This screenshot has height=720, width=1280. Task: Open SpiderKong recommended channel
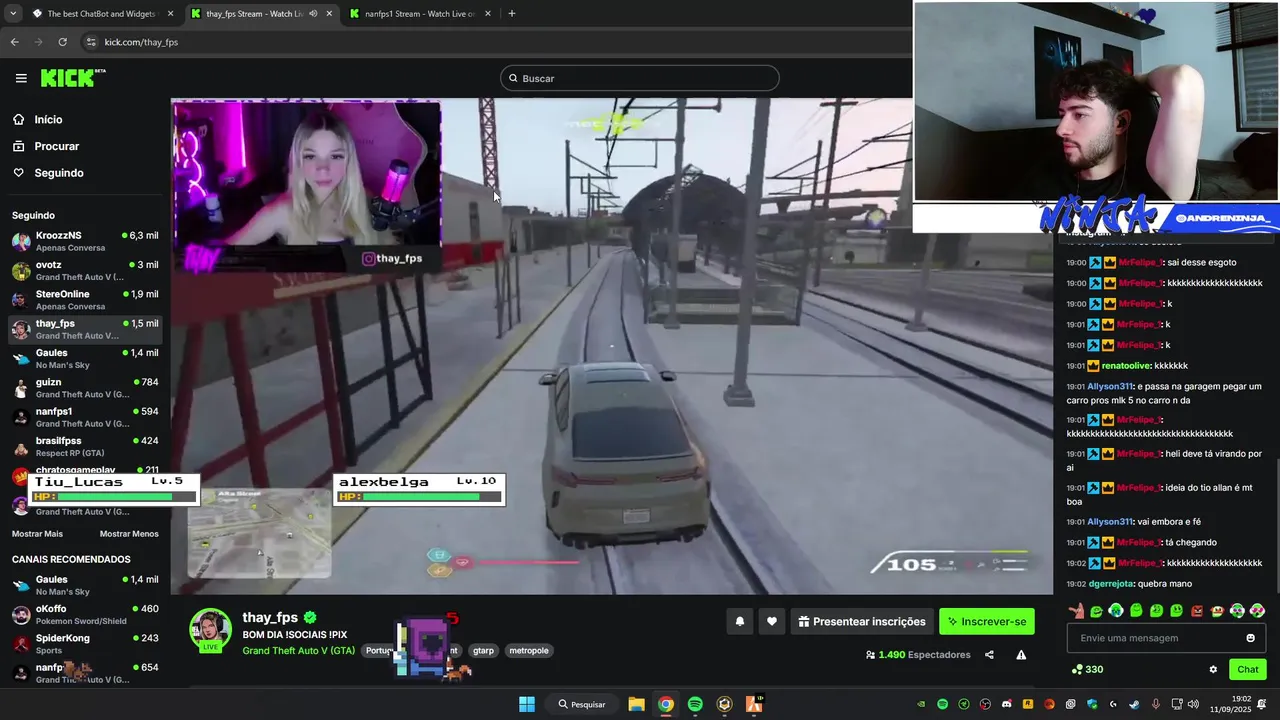point(85,643)
